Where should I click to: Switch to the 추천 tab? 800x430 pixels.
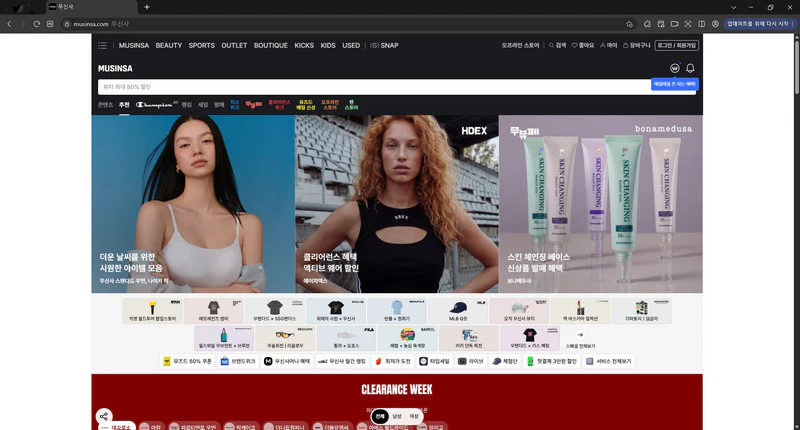pyautogui.click(x=124, y=105)
